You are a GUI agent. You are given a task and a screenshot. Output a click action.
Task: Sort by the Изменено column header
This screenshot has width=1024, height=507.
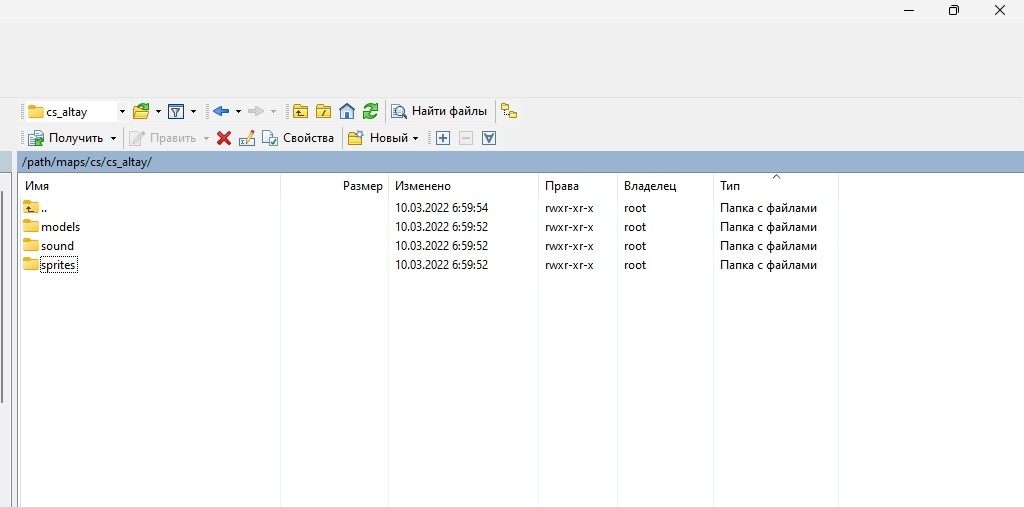pyautogui.click(x=423, y=186)
